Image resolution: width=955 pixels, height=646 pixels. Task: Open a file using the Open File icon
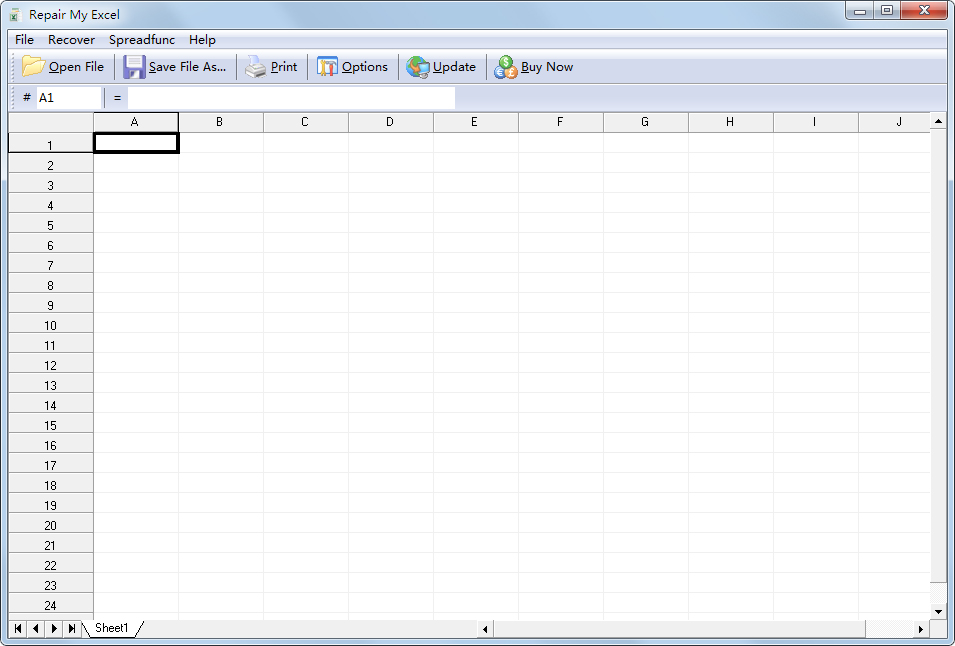tap(33, 66)
